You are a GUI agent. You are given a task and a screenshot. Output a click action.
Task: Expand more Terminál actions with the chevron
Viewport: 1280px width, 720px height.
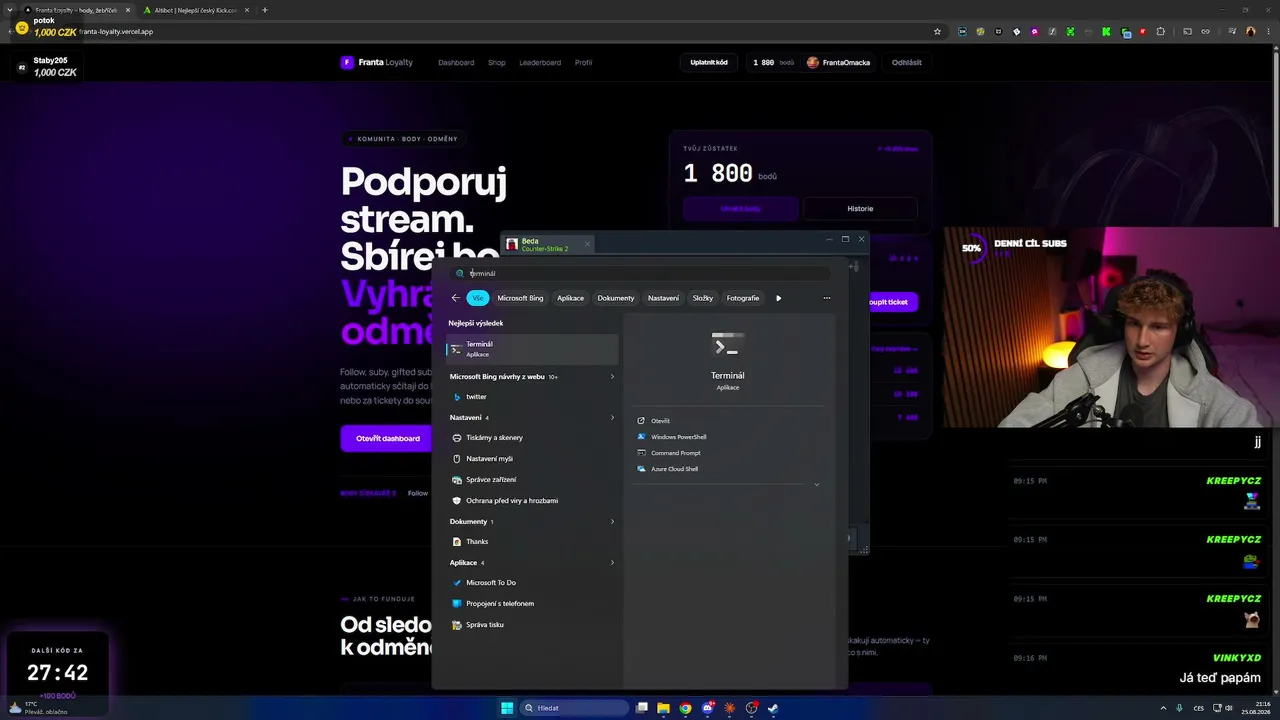tap(816, 485)
